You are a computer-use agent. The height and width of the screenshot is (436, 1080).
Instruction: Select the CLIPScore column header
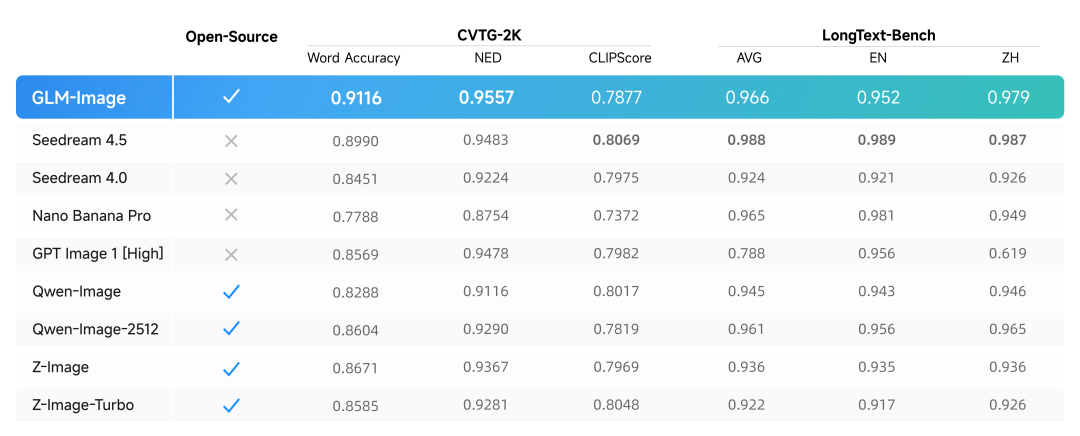[x=620, y=58]
